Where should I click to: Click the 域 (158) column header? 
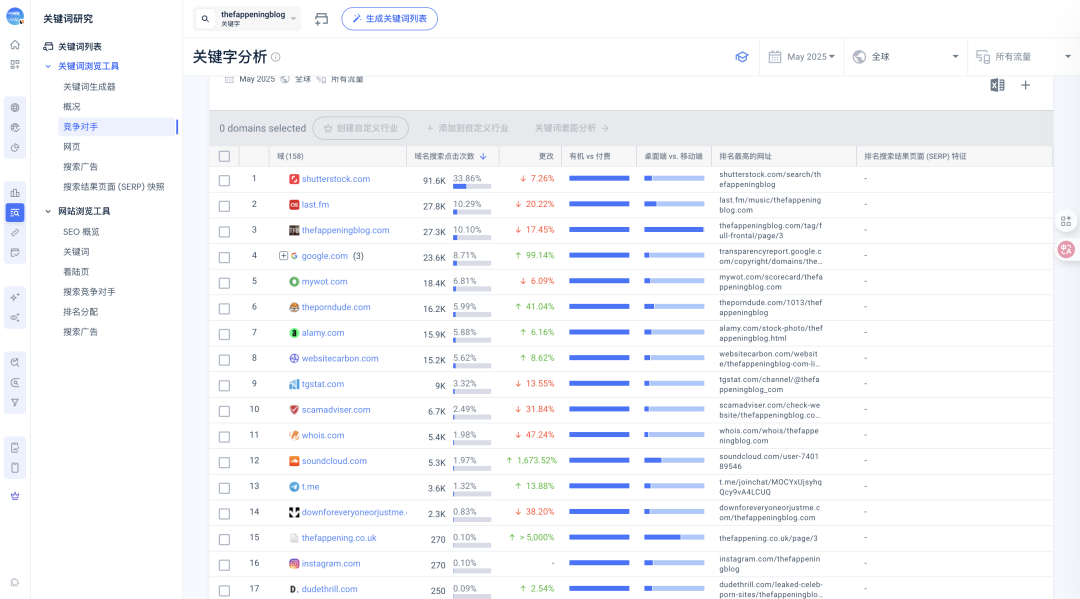pos(290,156)
